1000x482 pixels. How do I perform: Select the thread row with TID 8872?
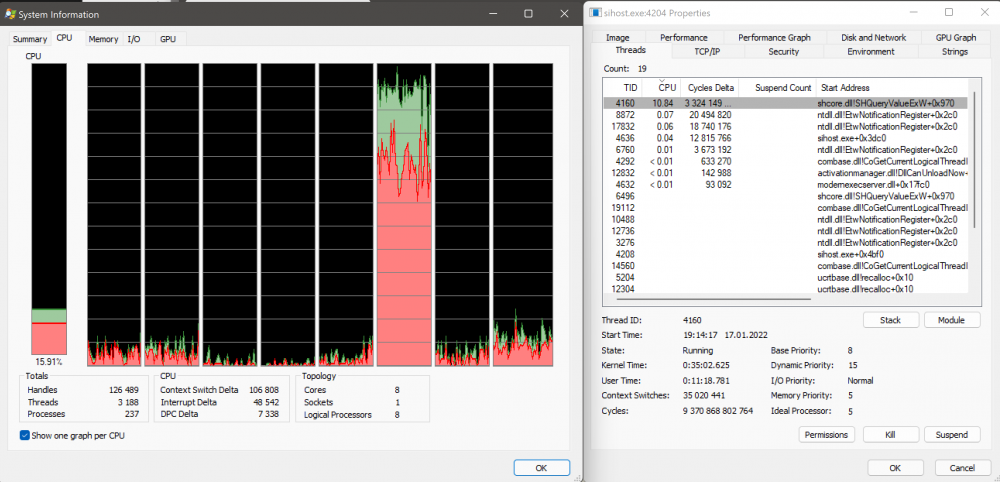point(630,115)
